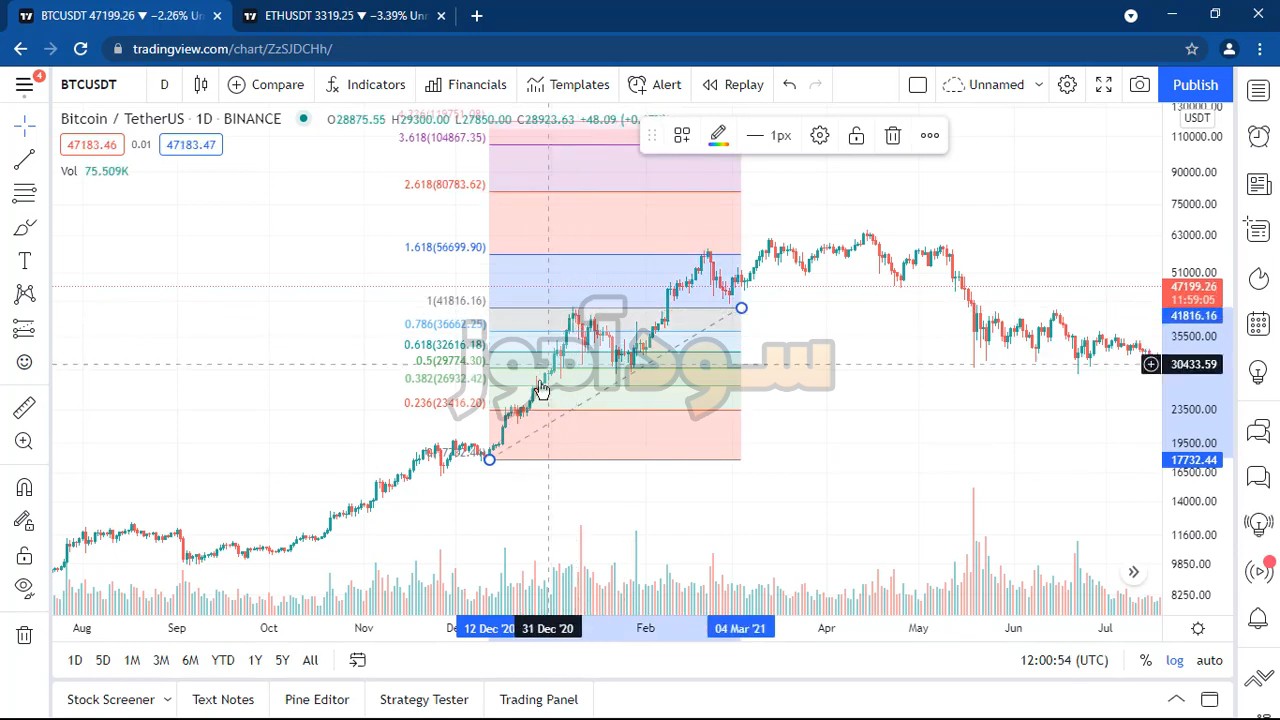This screenshot has width=1280, height=720.
Task: Open Ideas stream lightbulb icon
Action: point(1259,372)
